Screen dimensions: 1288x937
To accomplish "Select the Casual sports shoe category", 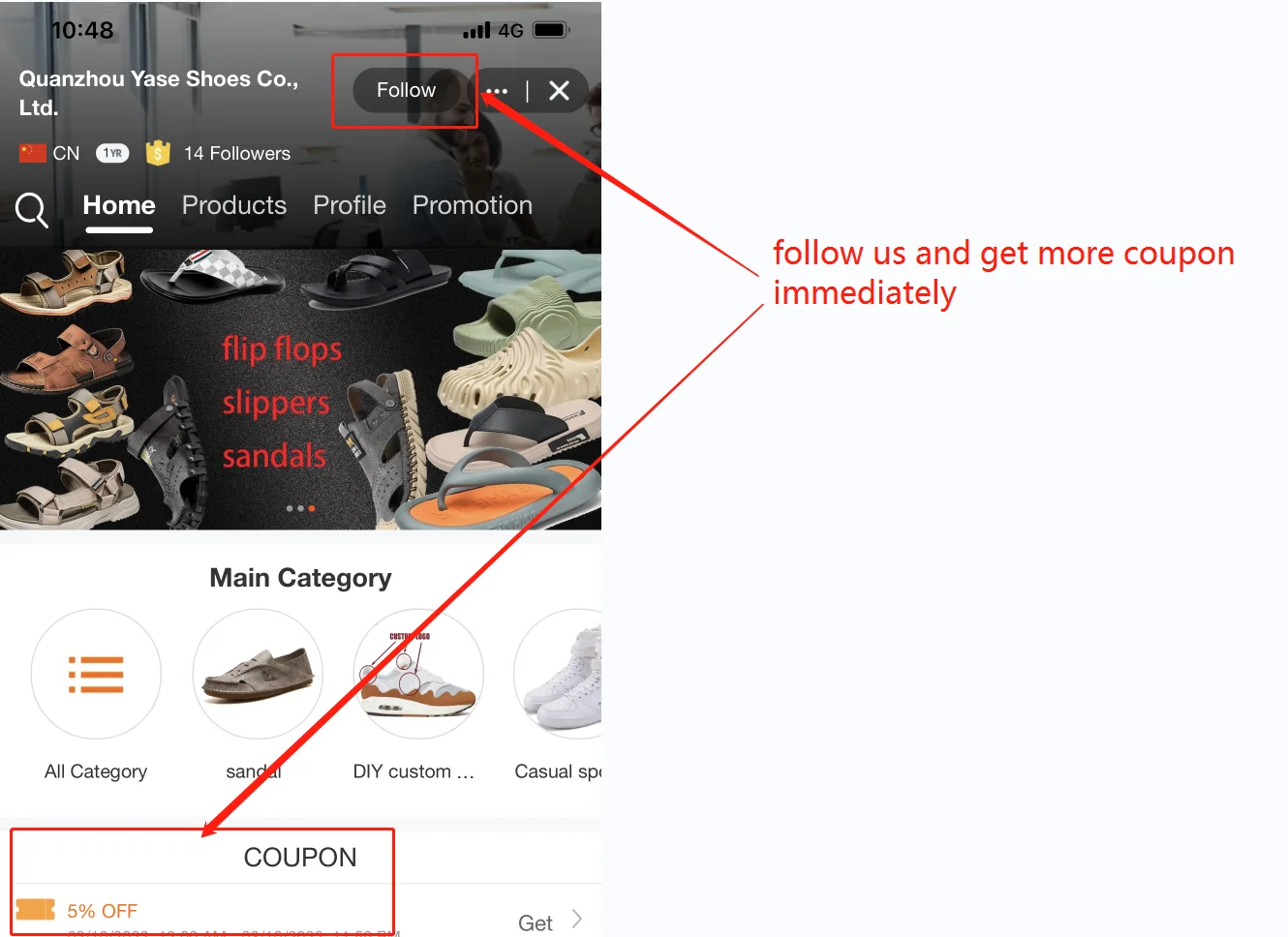I will coord(559,675).
